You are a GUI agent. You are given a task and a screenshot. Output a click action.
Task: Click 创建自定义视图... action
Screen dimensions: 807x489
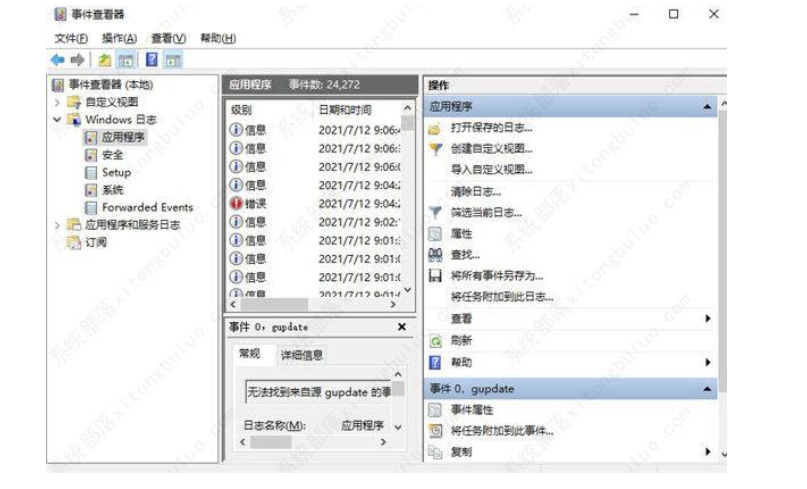(491, 149)
